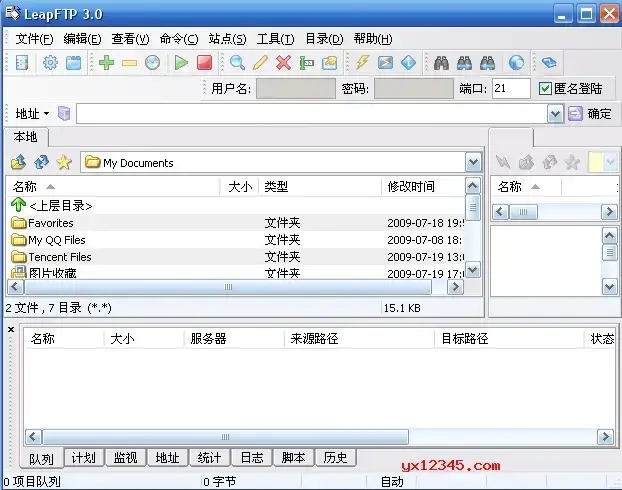Click the second binoculars search icon

click(x=464, y=63)
